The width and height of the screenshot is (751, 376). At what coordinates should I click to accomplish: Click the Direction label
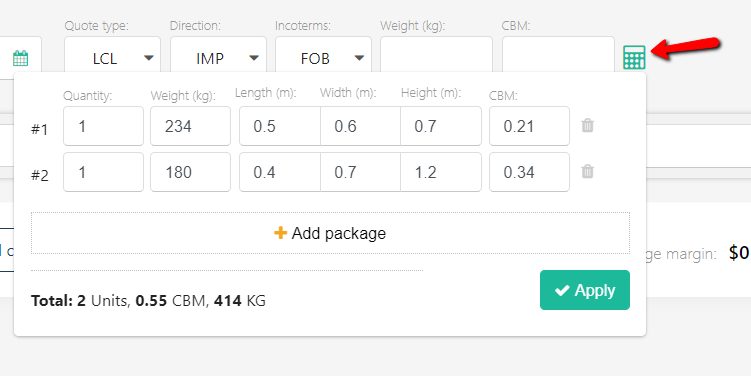click(x=195, y=25)
